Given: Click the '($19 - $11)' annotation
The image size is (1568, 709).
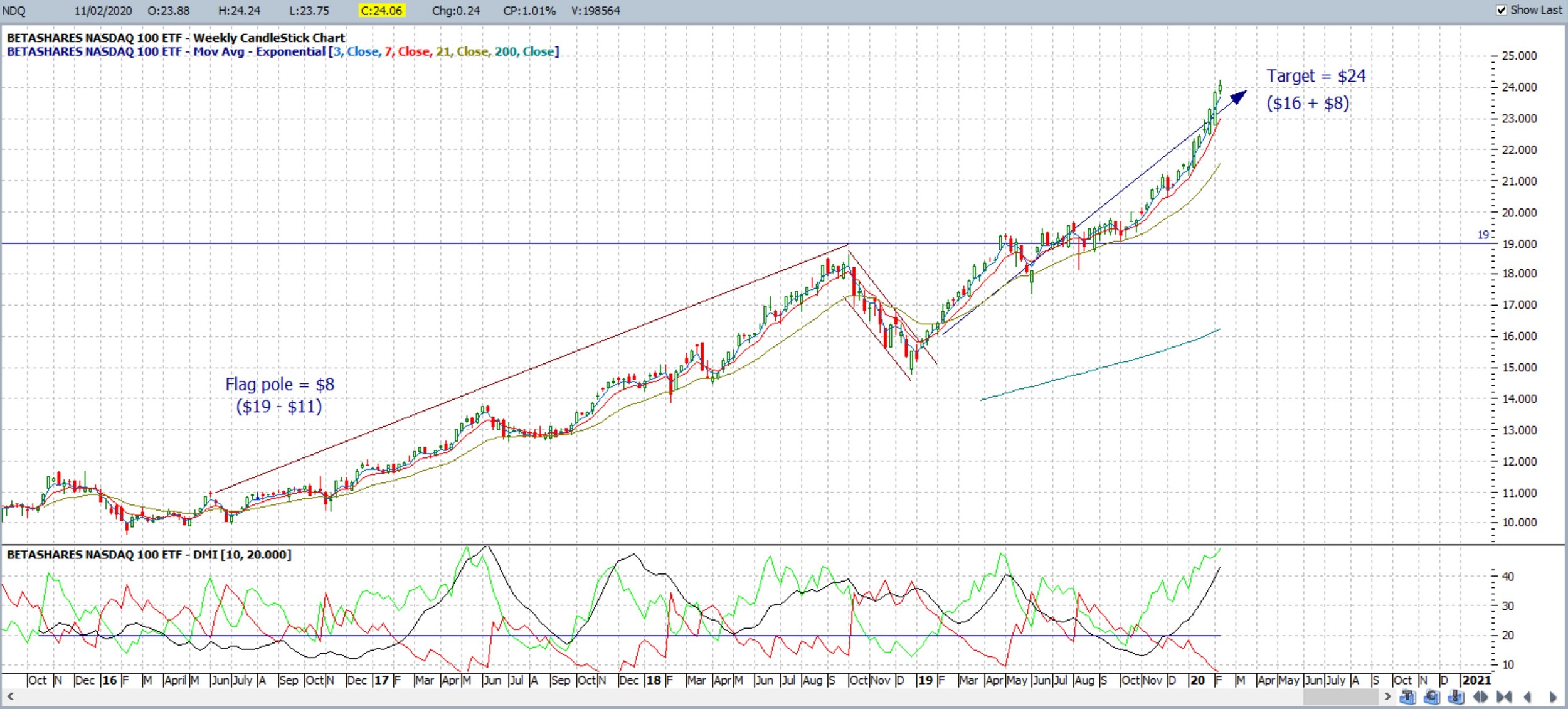Looking at the screenshot, I should (x=279, y=407).
